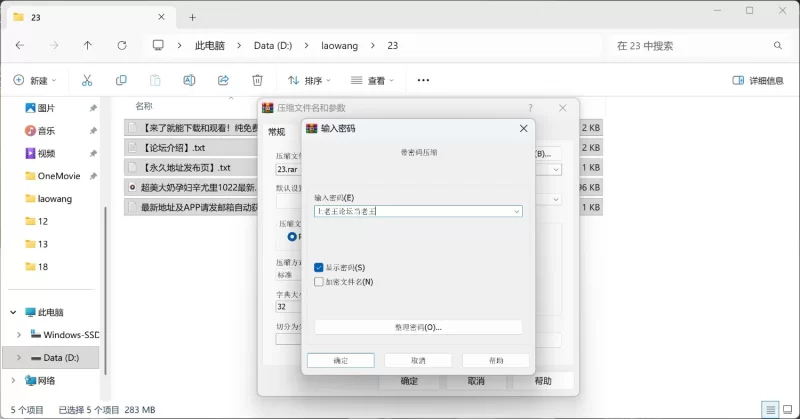Open a new File Explorer tab
Screen dimensions: 800x419
193,17
